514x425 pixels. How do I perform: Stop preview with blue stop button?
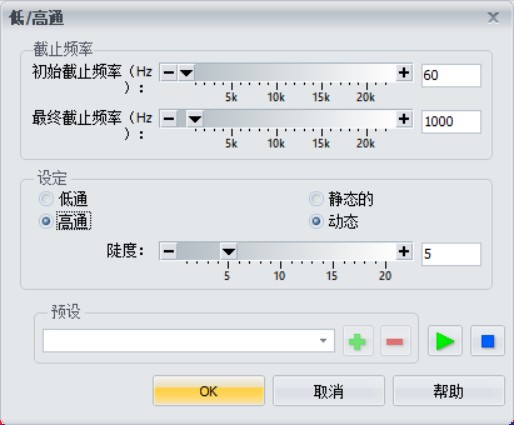pyautogui.click(x=487, y=341)
